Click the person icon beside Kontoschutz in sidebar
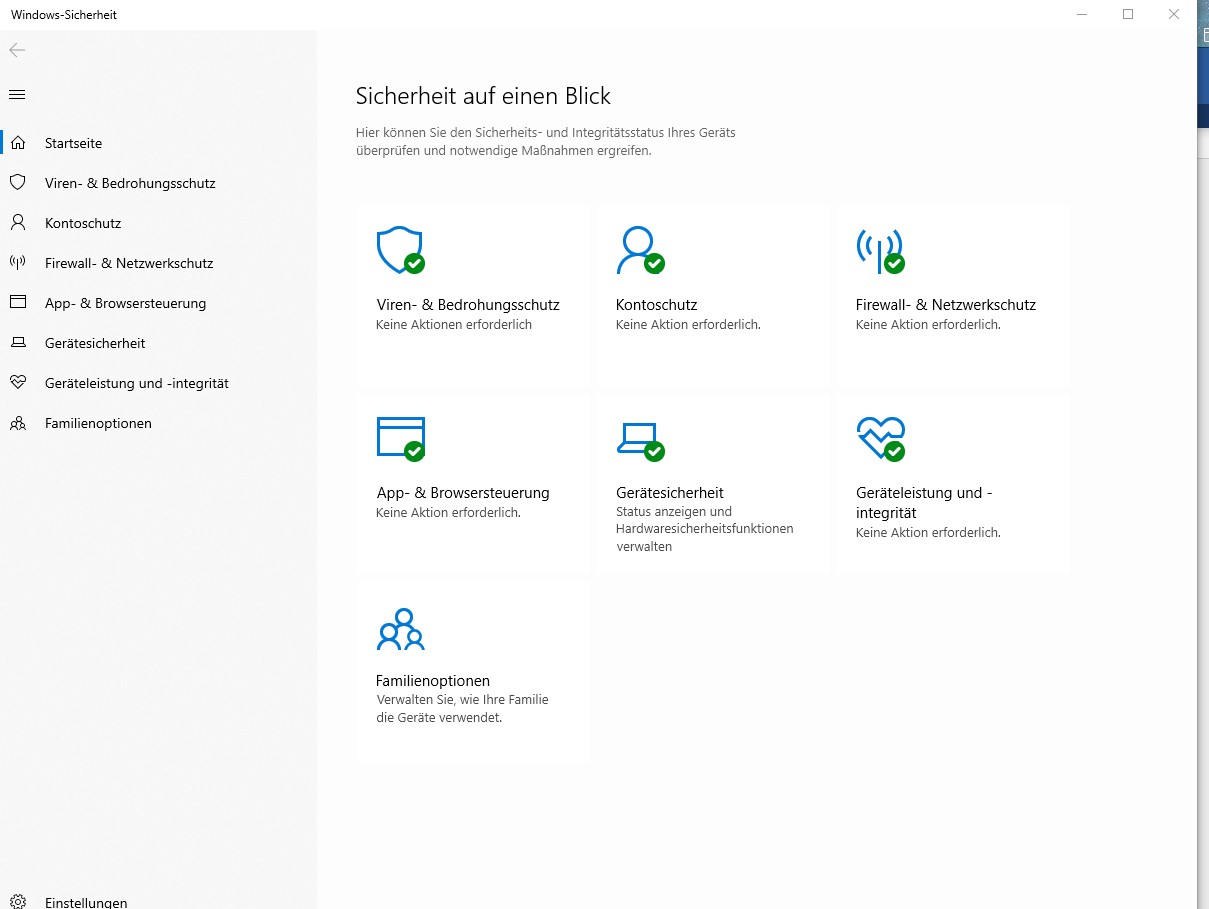The width and height of the screenshot is (1209, 909). pos(17,223)
